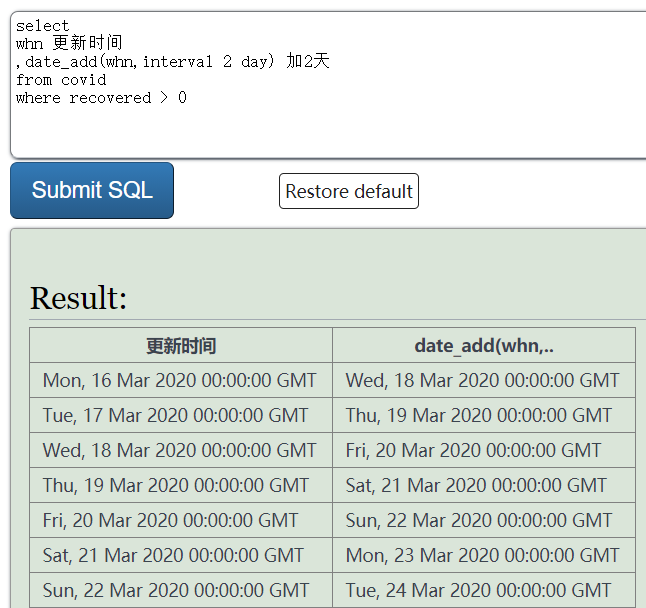Click cell Sat, 21 Mar 2020 in 更新时间 column
Image resolution: width=646 pixels, height=608 pixels.
(x=181, y=555)
